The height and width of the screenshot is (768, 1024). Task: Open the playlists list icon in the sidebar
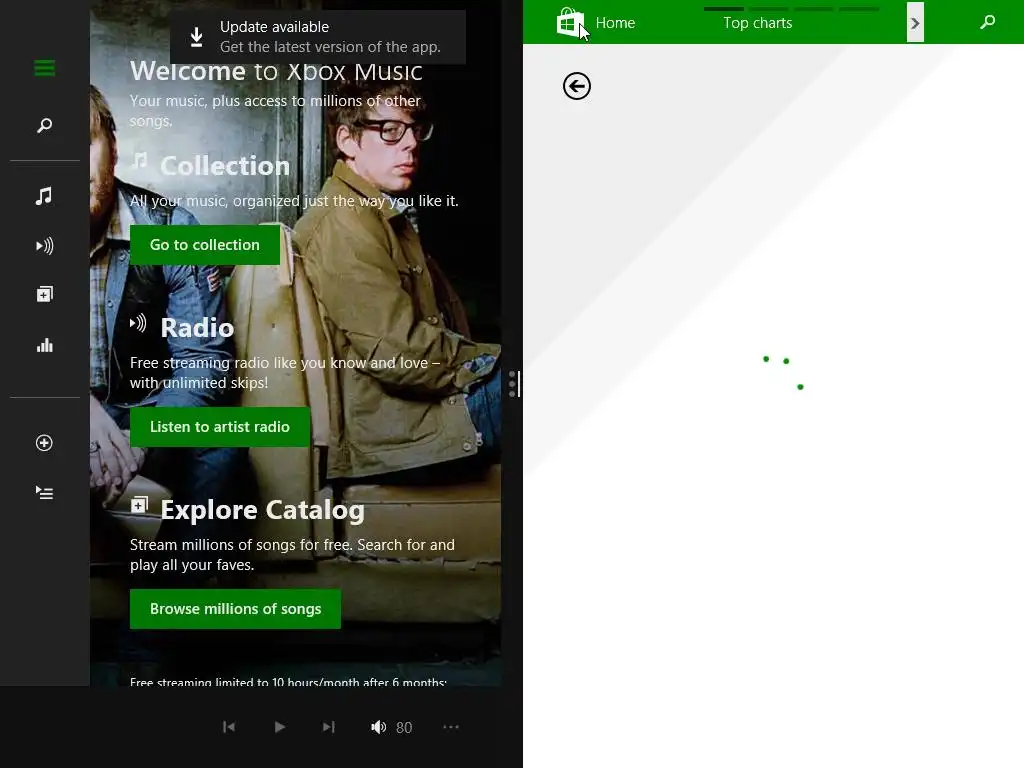pos(44,492)
